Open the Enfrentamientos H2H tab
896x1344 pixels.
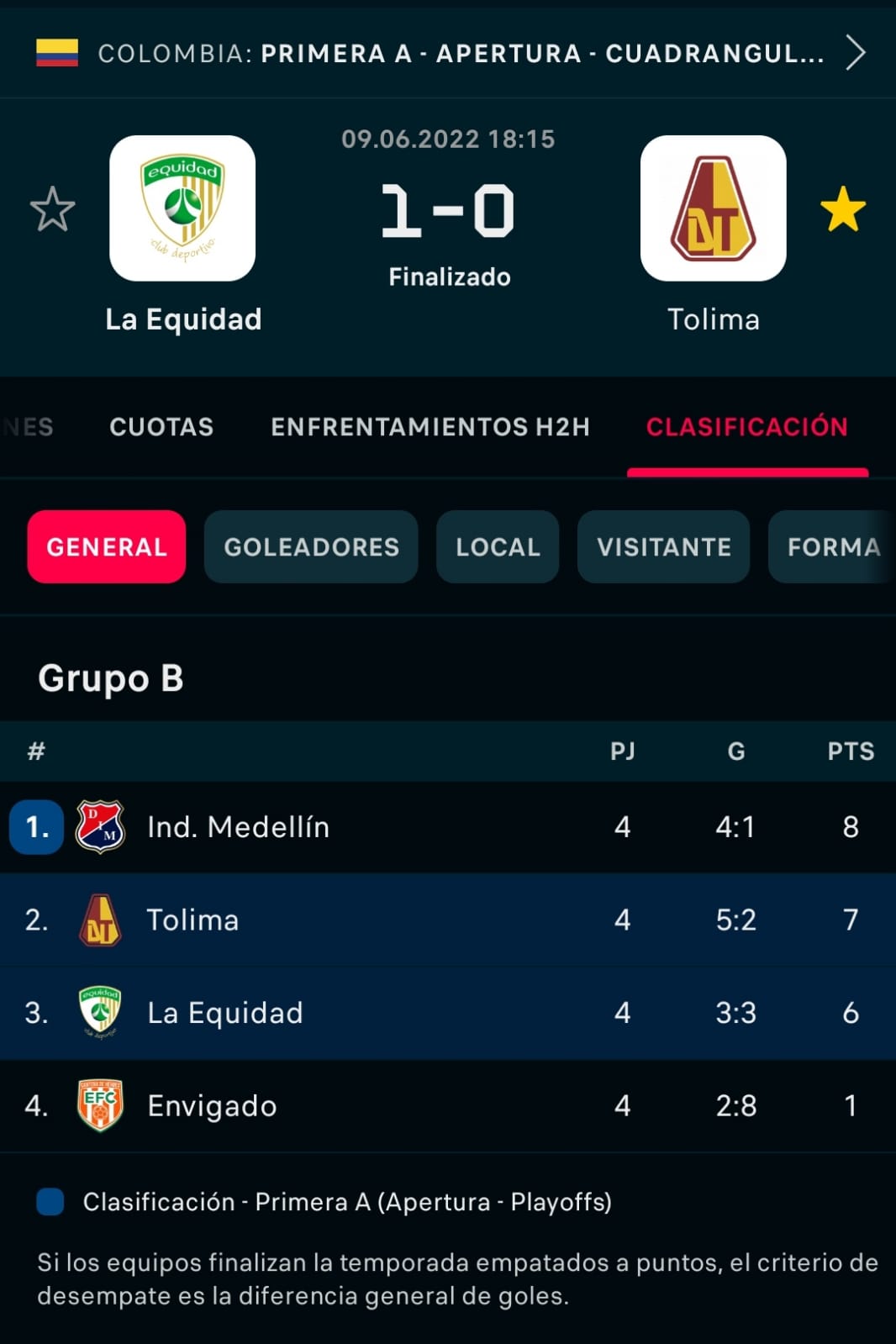(x=430, y=427)
